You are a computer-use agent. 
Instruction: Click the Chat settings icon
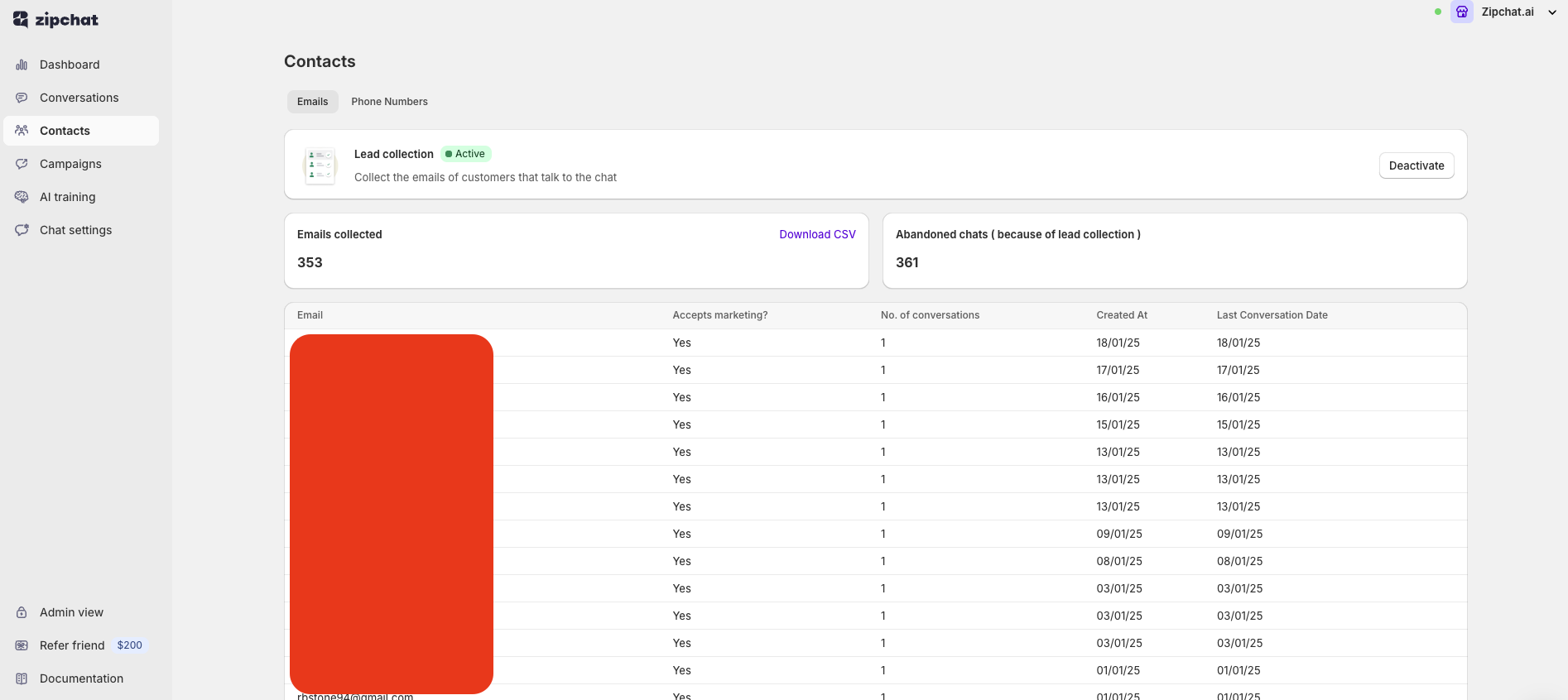coord(22,230)
